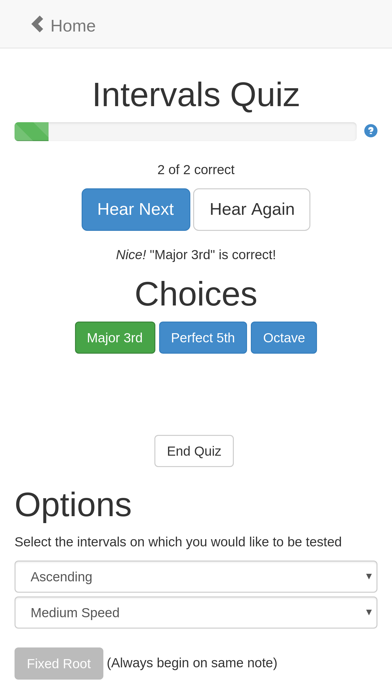This screenshot has height=696, width=392.
Task: Click the '2 of 2 correct' score text
Action: (196, 170)
